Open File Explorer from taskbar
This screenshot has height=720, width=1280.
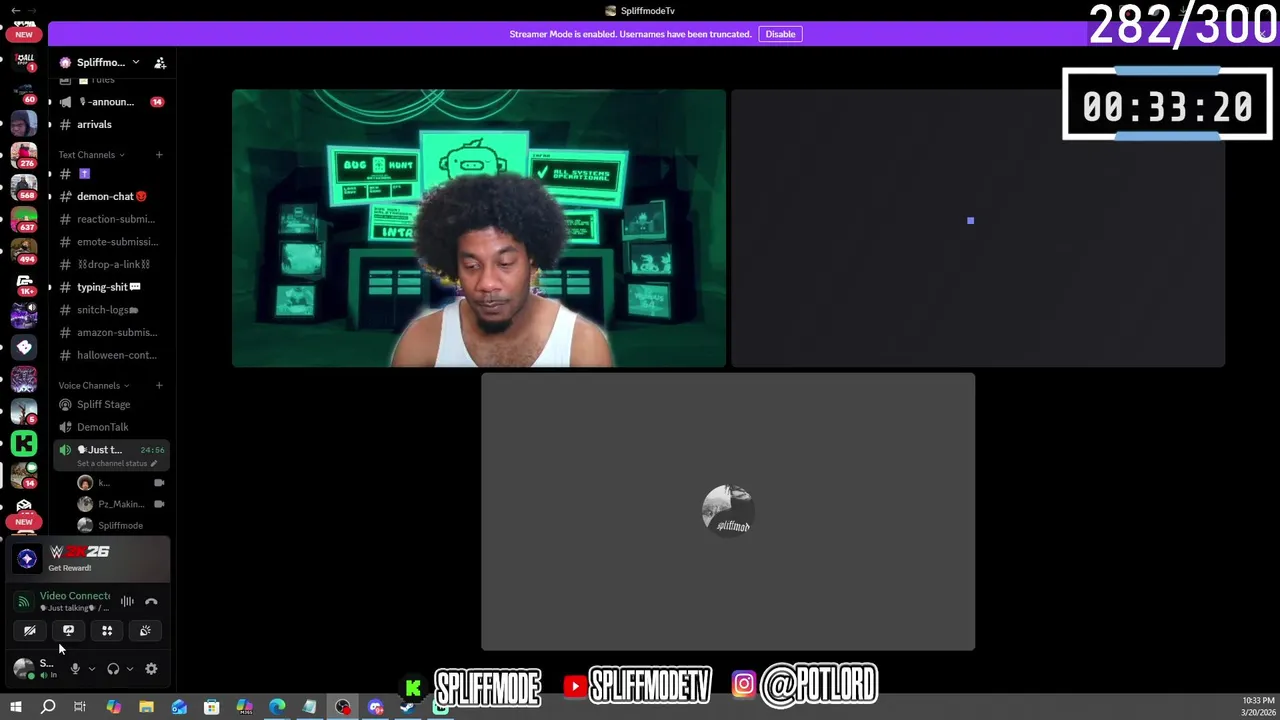click(146, 708)
